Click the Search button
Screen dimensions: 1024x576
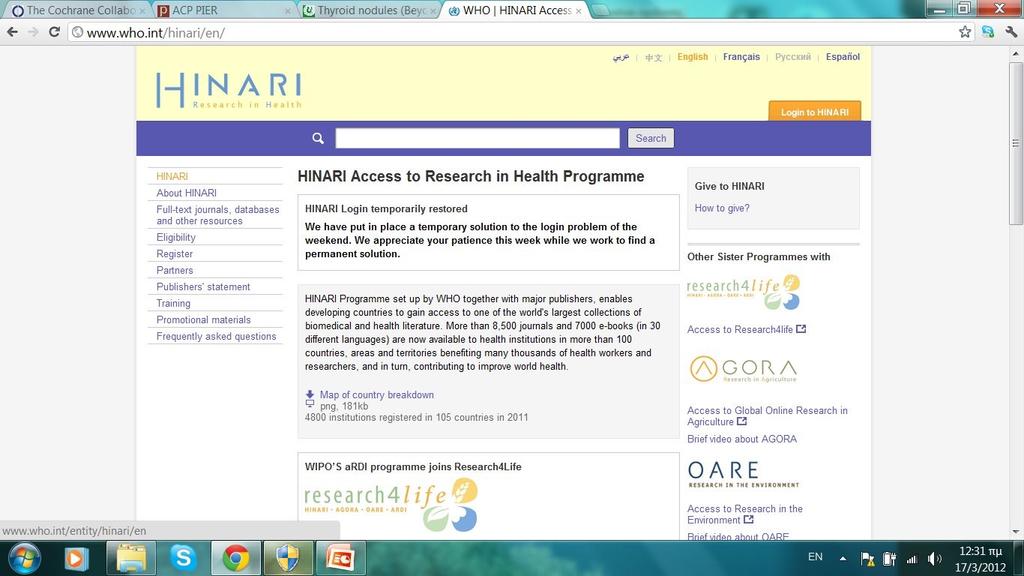[x=651, y=138]
